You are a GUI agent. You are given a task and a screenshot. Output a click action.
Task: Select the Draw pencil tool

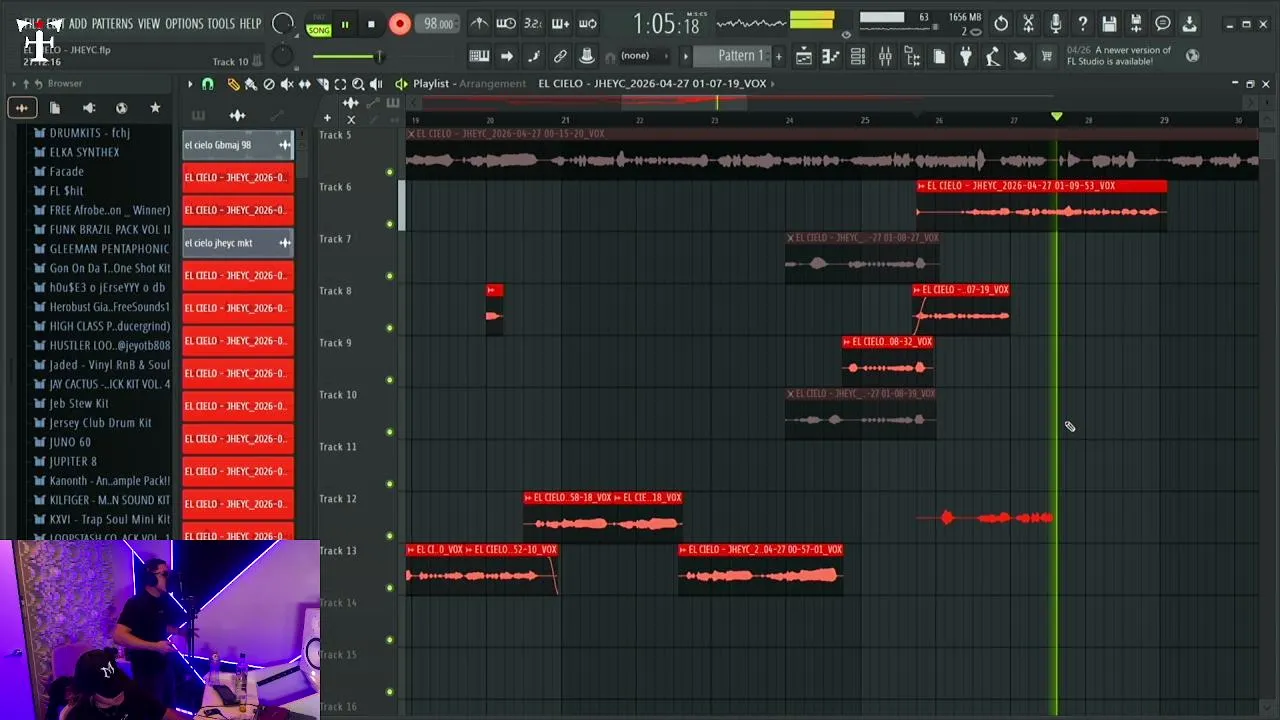coord(233,84)
